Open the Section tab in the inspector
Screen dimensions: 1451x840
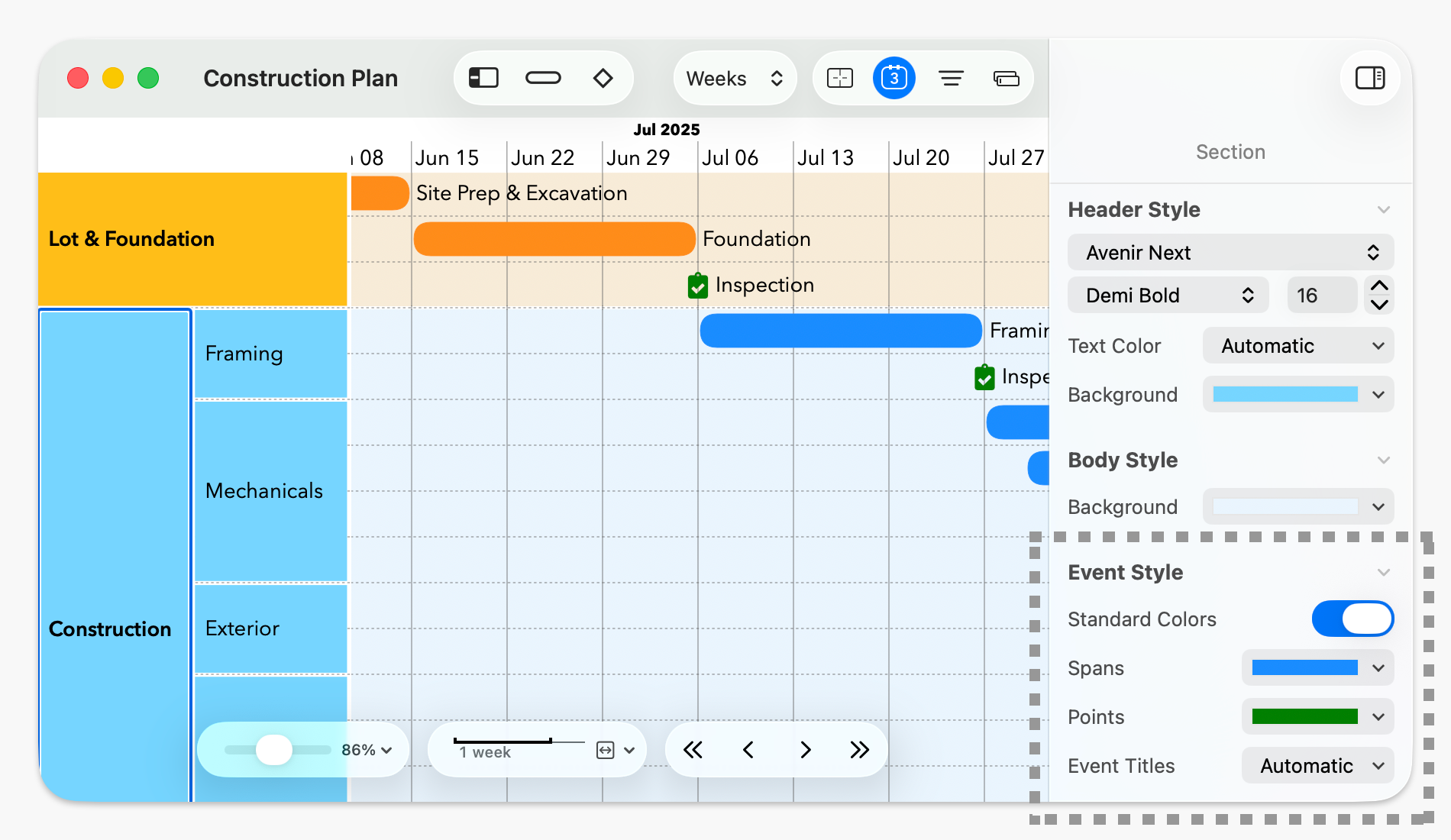tap(1230, 151)
